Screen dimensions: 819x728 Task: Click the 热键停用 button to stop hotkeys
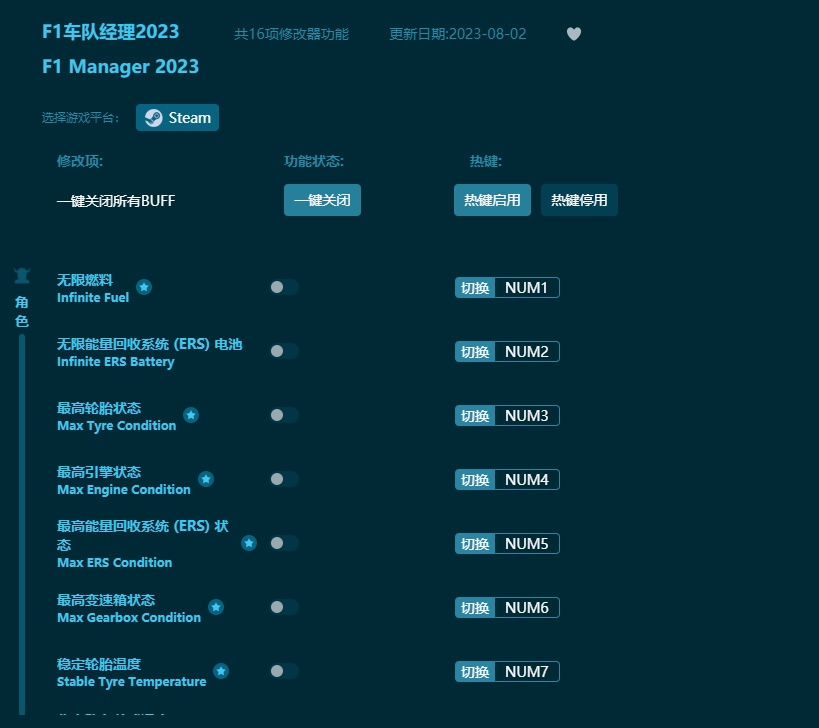(579, 200)
